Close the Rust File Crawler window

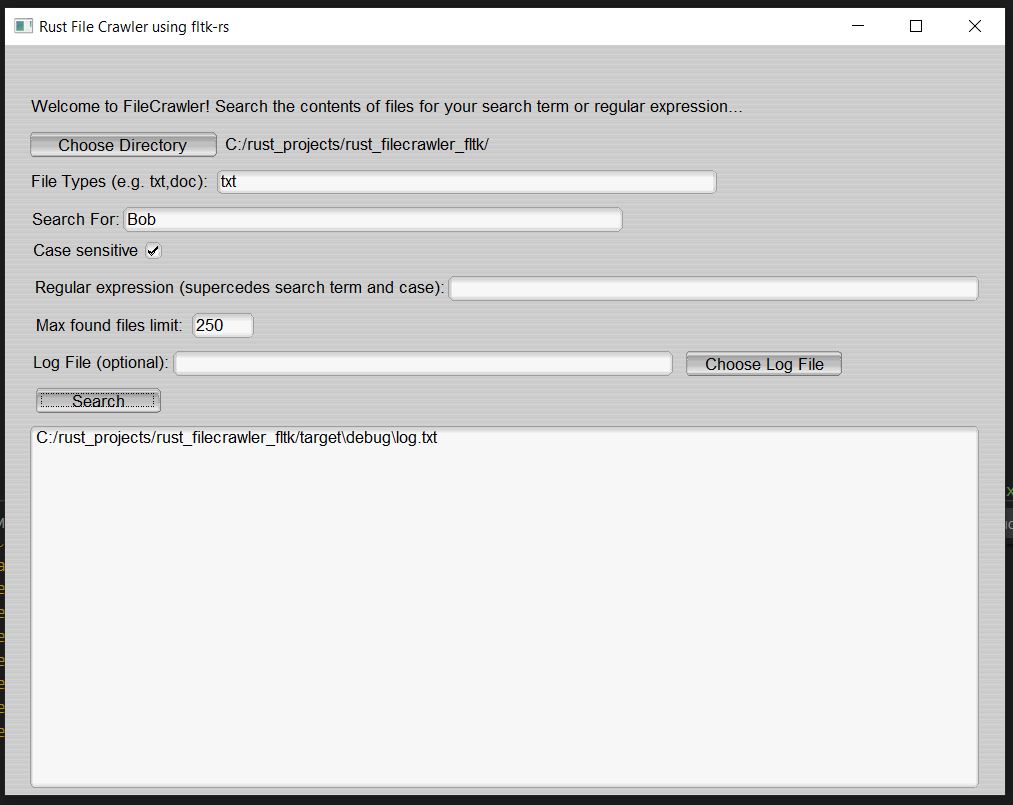click(x=975, y=27)
